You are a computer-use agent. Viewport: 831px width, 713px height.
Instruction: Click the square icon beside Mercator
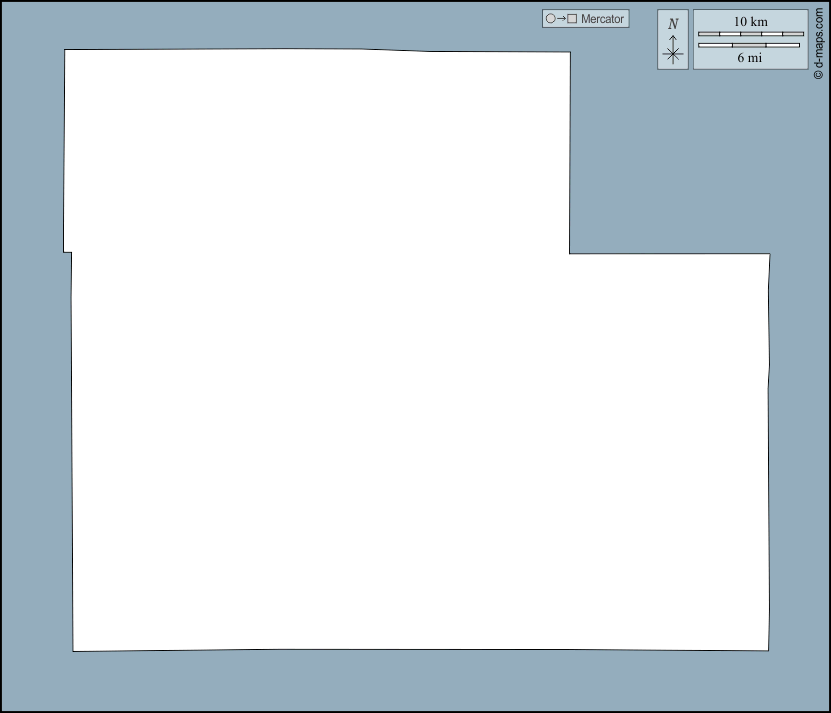[x=572, y=19]
